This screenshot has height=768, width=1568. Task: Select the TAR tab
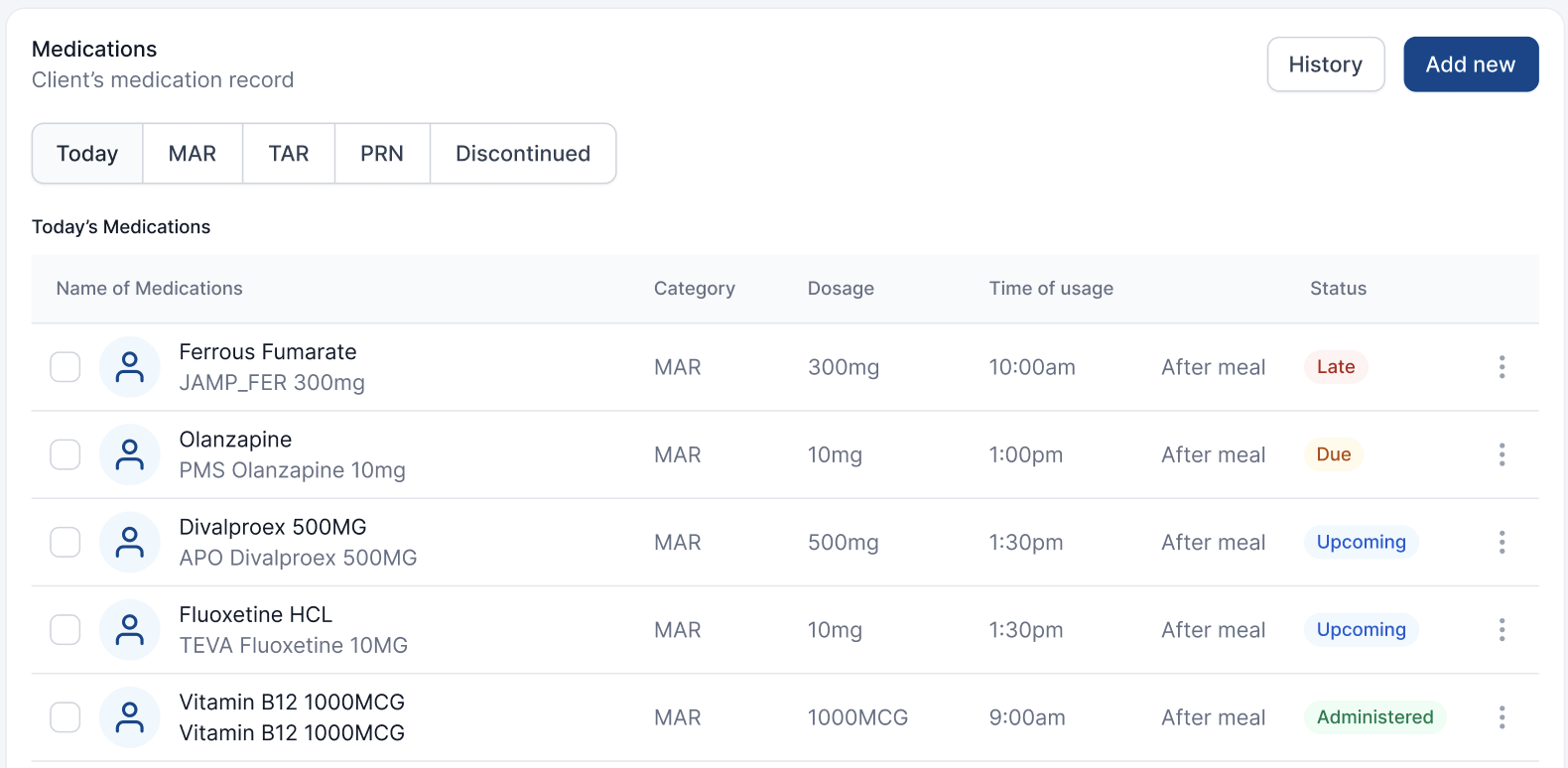(289, 154)
